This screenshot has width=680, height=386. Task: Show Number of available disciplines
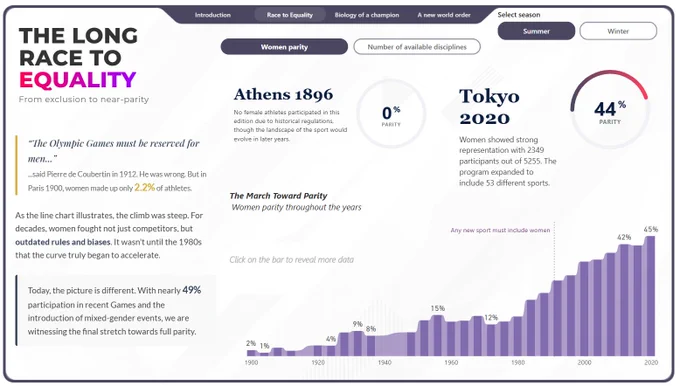pyautogui.click(x=417, y=47)
